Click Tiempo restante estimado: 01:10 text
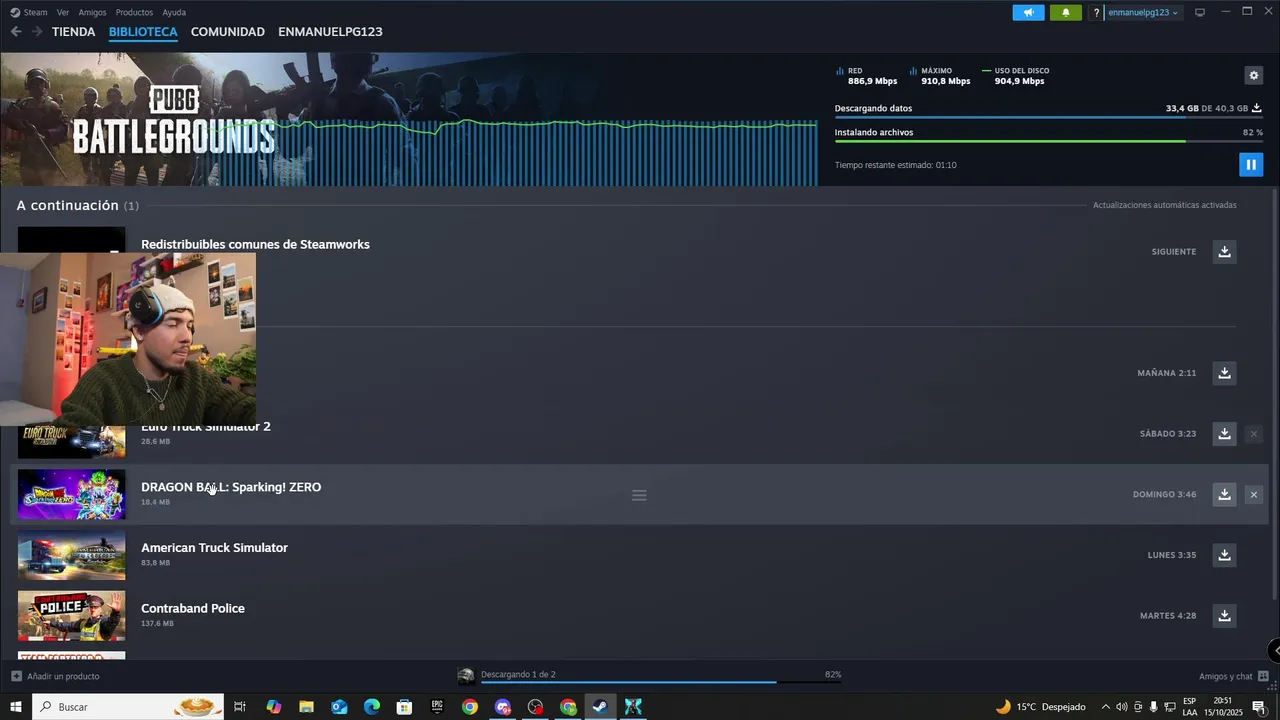 coord(895,165)
